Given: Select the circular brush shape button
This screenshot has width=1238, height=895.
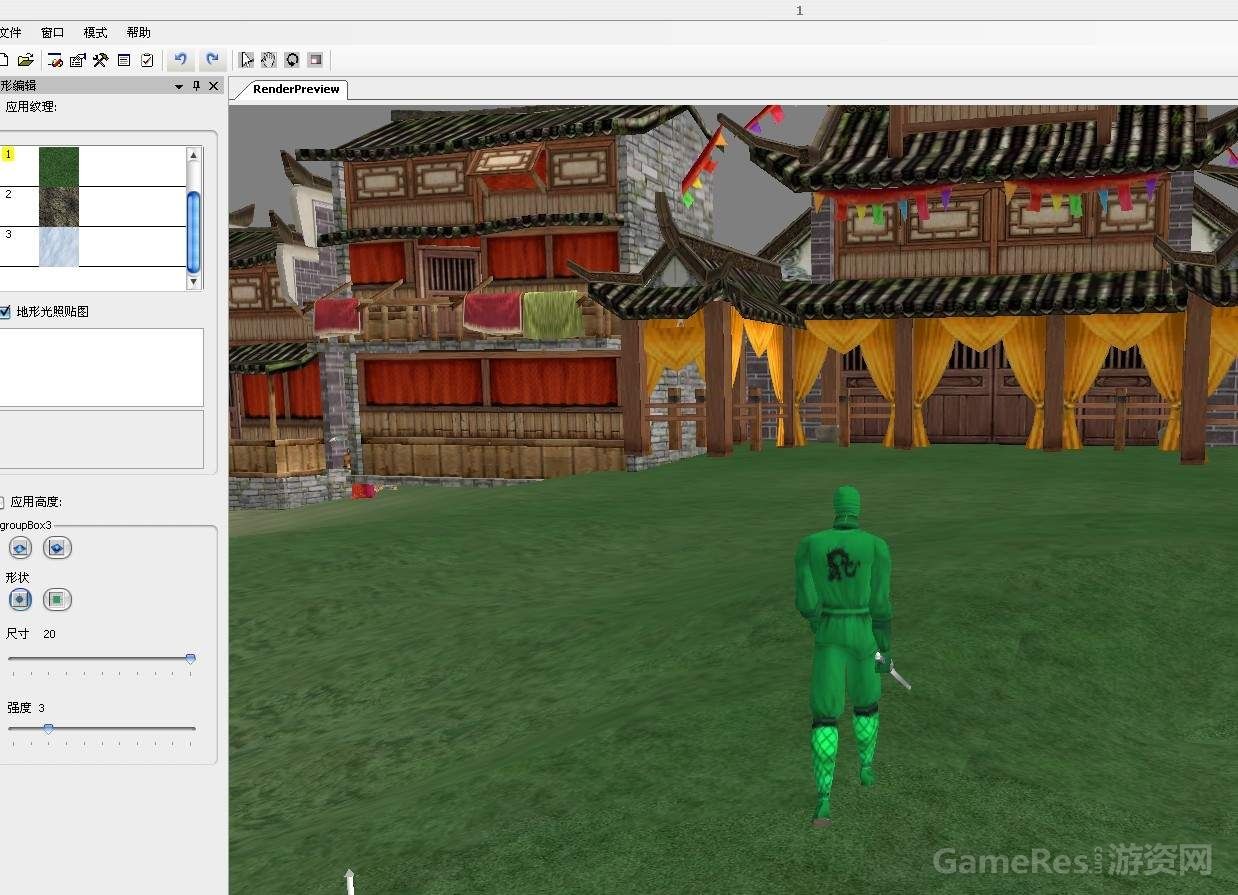Looking at the screenshot, I should tap(20, 600).
